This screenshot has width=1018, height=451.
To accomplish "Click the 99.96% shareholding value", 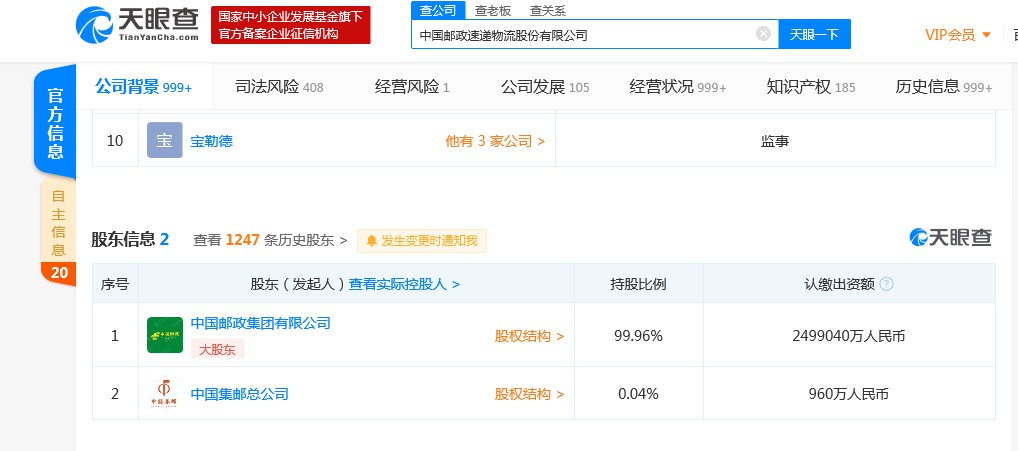I will [x=638, y=336].
